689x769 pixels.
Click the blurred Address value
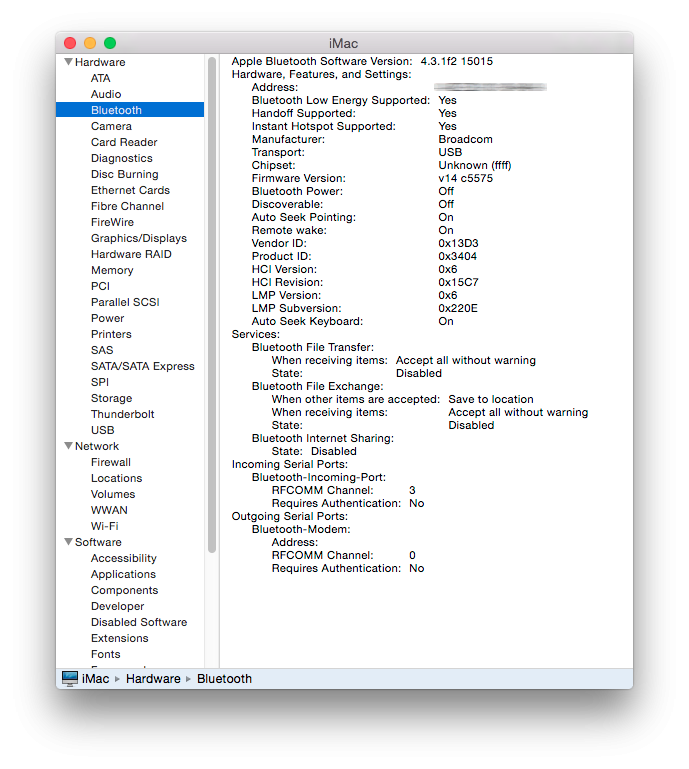(490, 87)
